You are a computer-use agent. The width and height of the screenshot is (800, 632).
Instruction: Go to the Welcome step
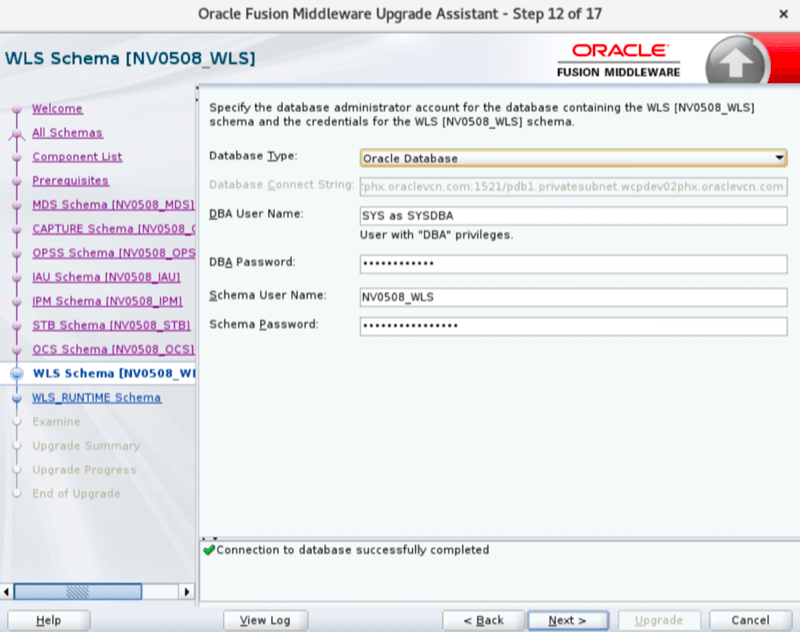point(57,109)
